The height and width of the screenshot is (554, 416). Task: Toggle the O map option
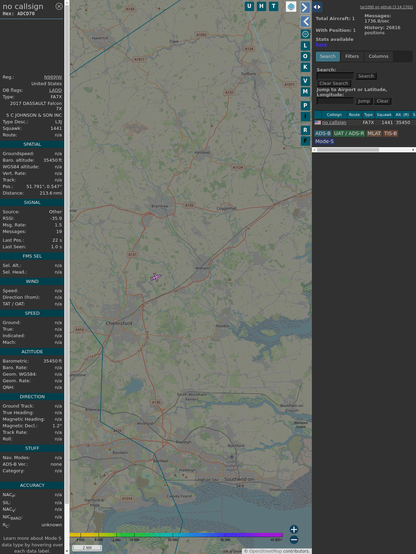click(x=305, y=56)
